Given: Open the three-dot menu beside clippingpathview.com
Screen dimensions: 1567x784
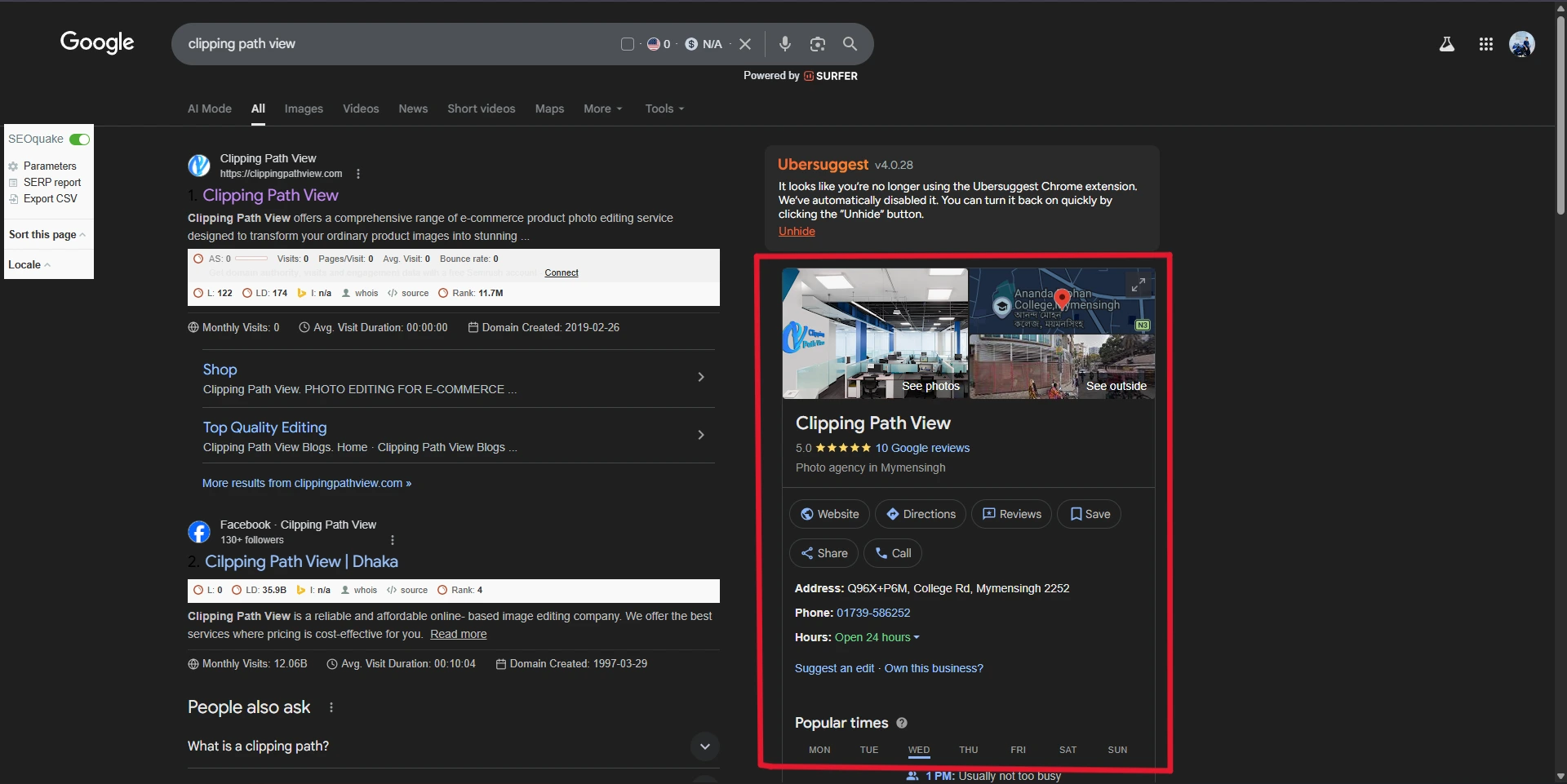Looking at the screenshot, I should (358, 174).
